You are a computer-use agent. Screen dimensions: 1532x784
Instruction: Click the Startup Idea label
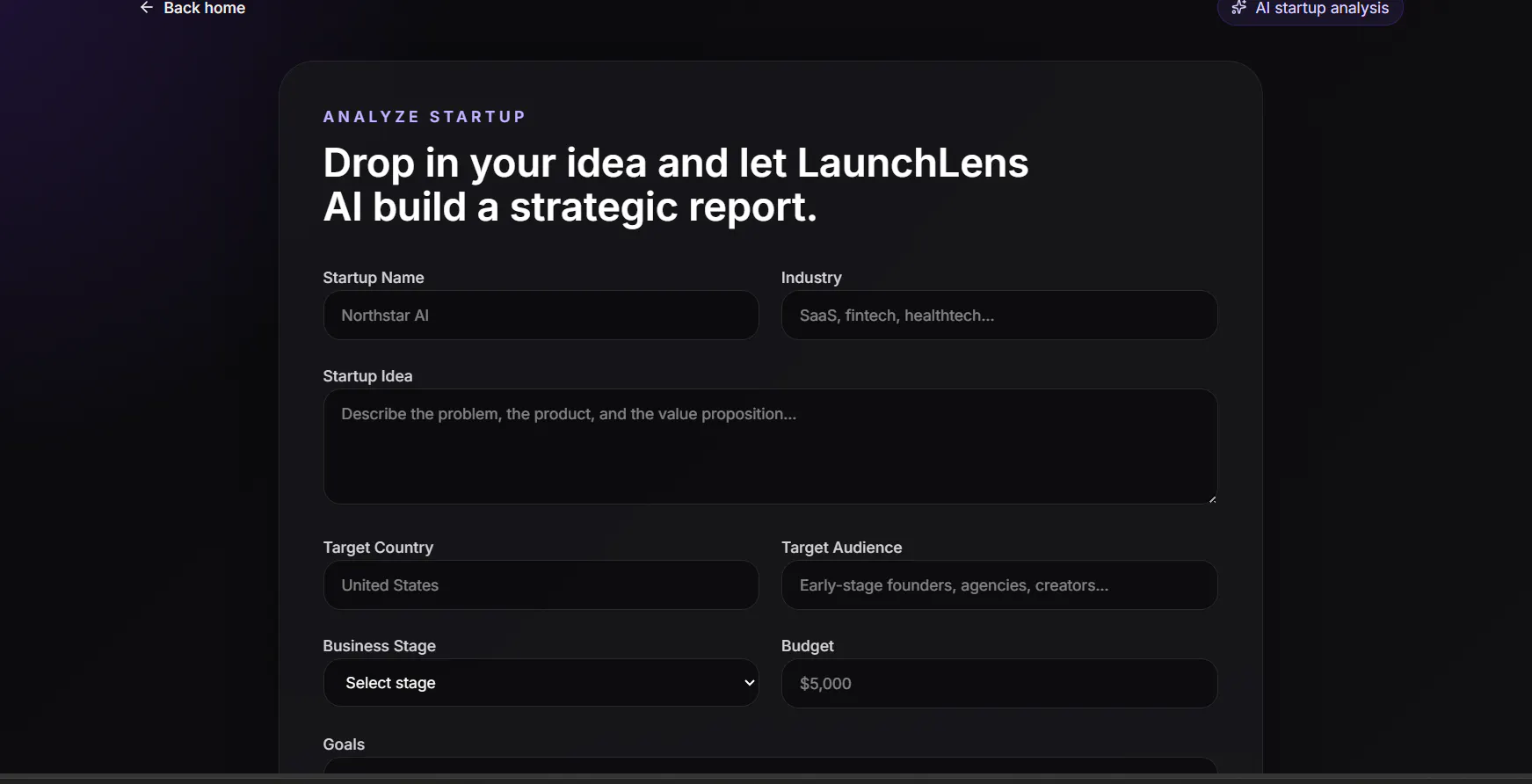(367, 376)
